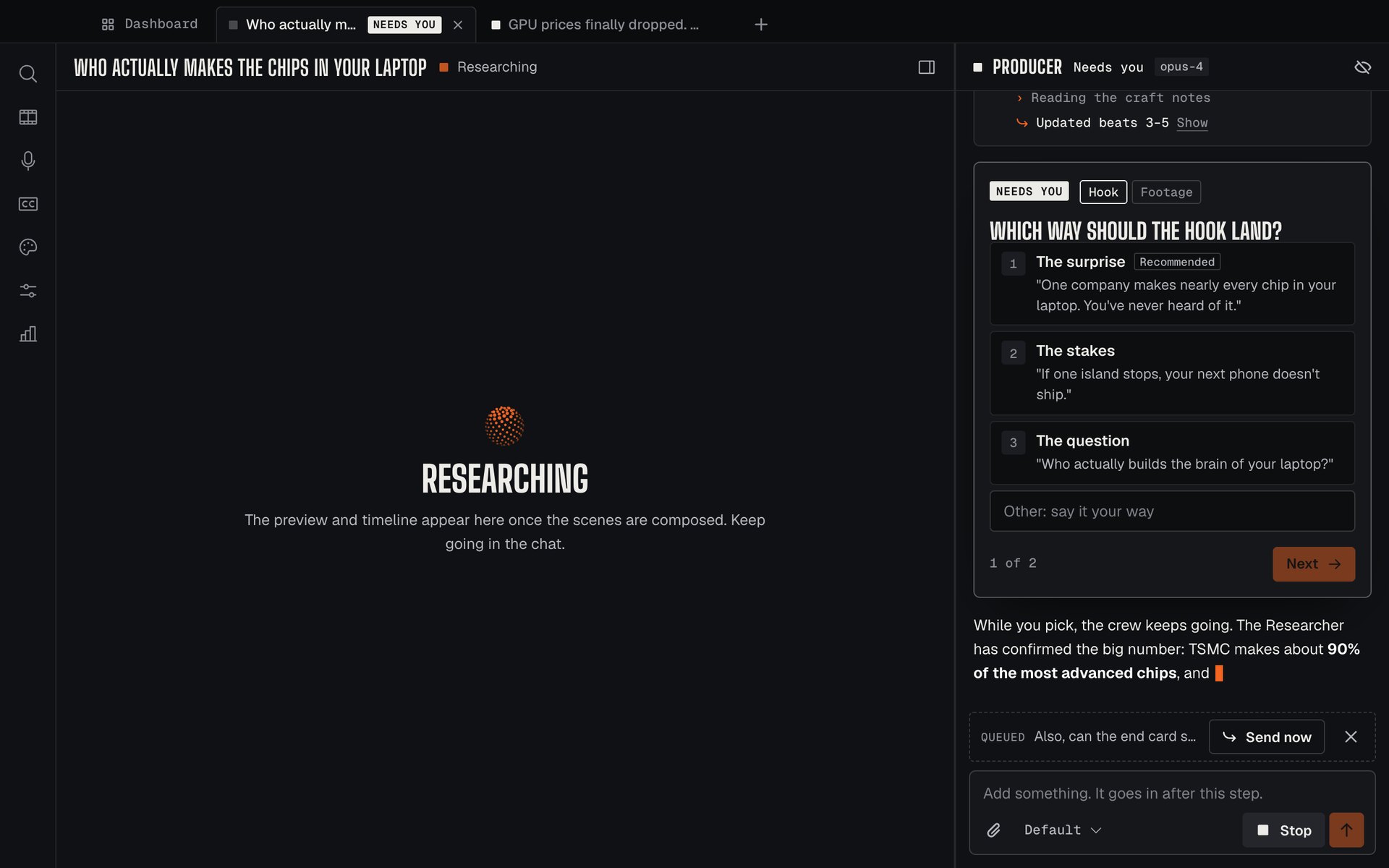Click the Other: say it your way field

[1172, 511]
